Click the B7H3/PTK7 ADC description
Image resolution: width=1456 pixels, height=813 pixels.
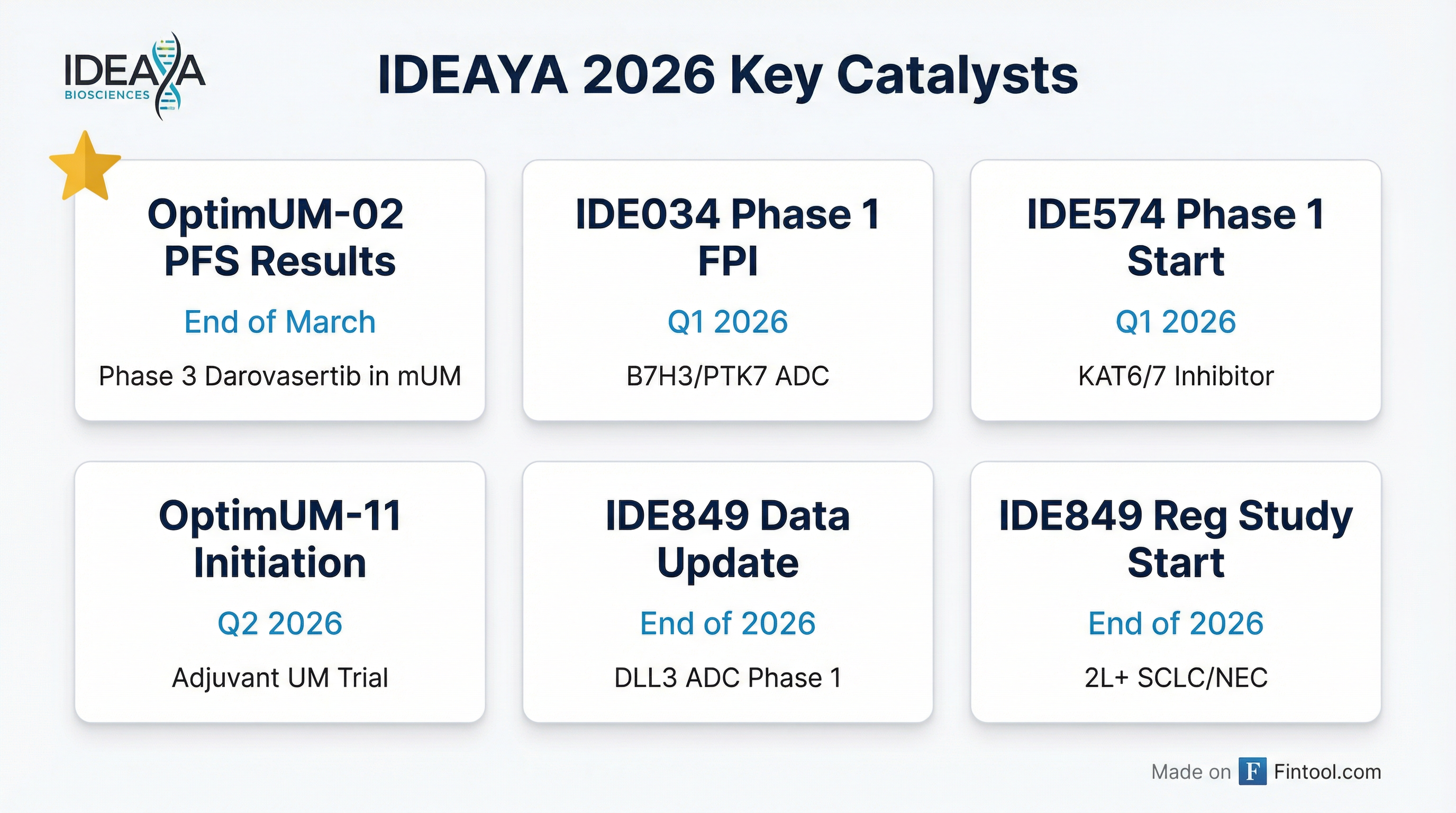point(727,376)
